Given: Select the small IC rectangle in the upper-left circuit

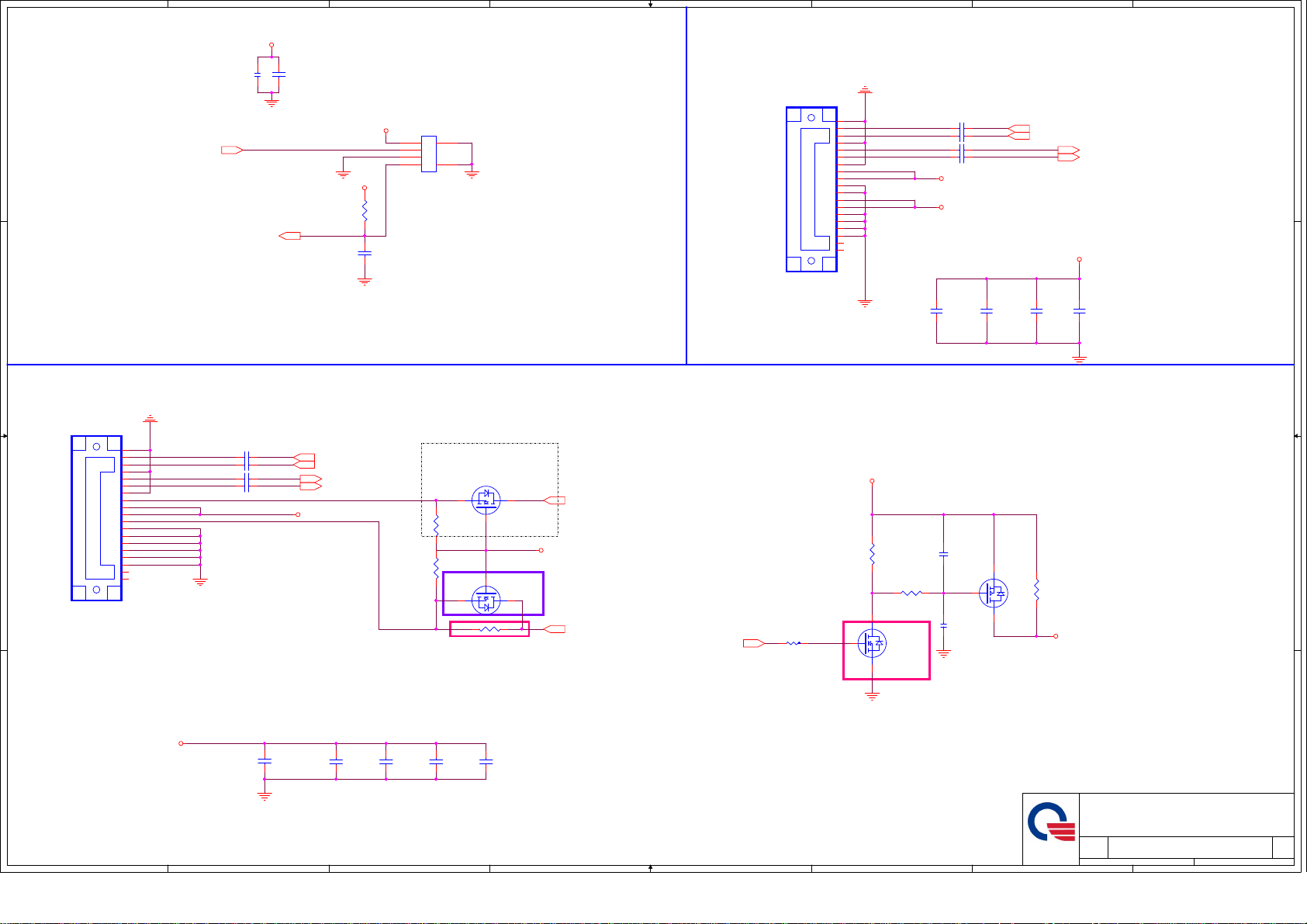Looking at the screenshot, I should 428,154.
